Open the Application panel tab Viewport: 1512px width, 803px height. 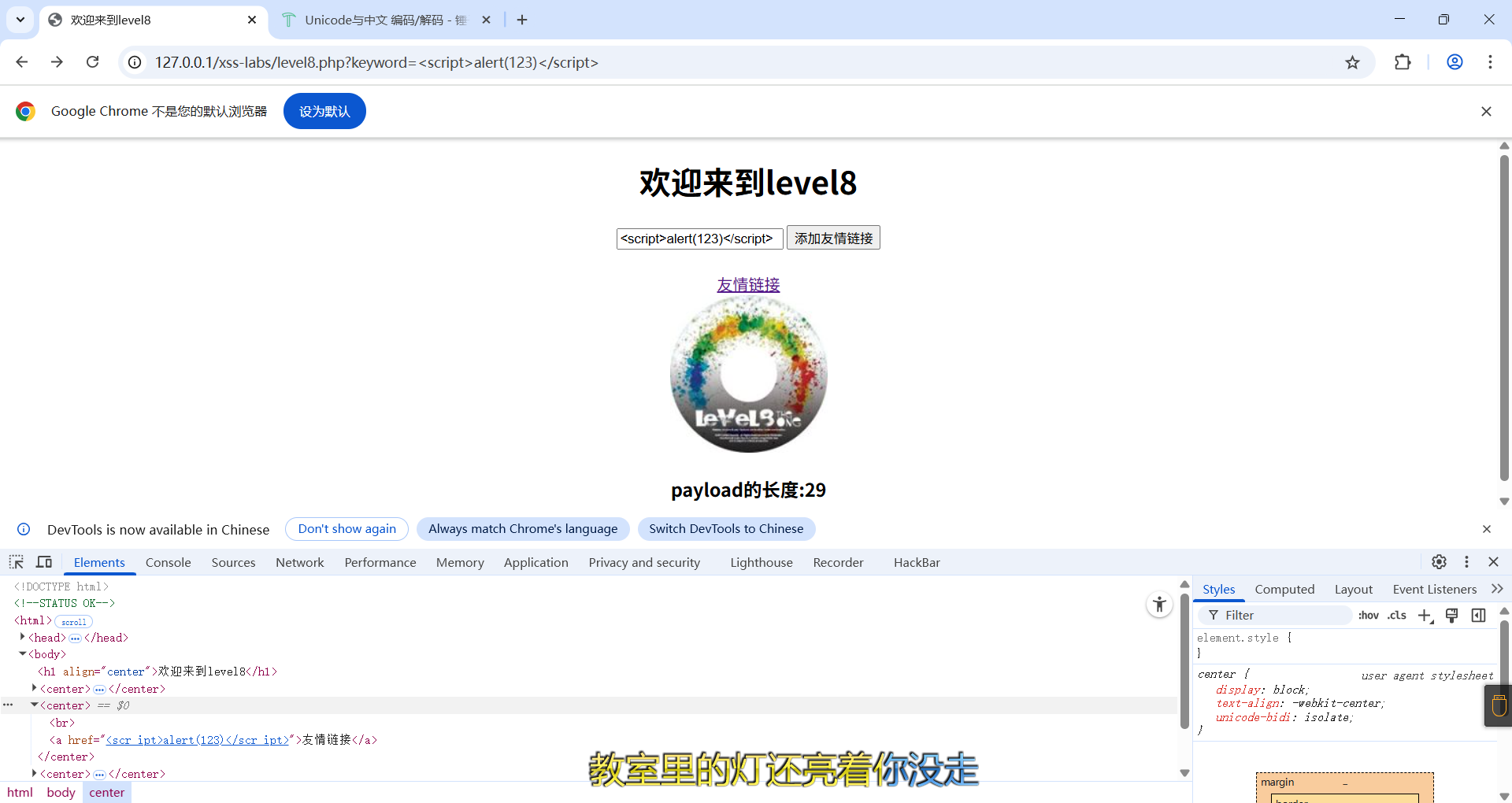(536, 562)
